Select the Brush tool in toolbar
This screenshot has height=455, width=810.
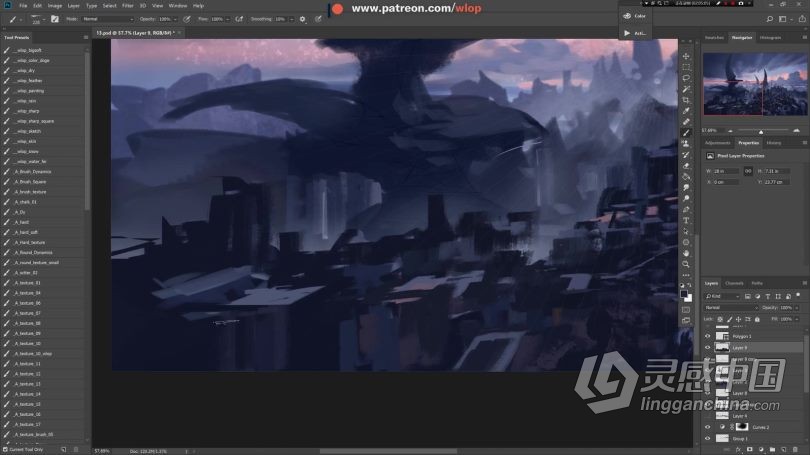(x=686, y=133)
